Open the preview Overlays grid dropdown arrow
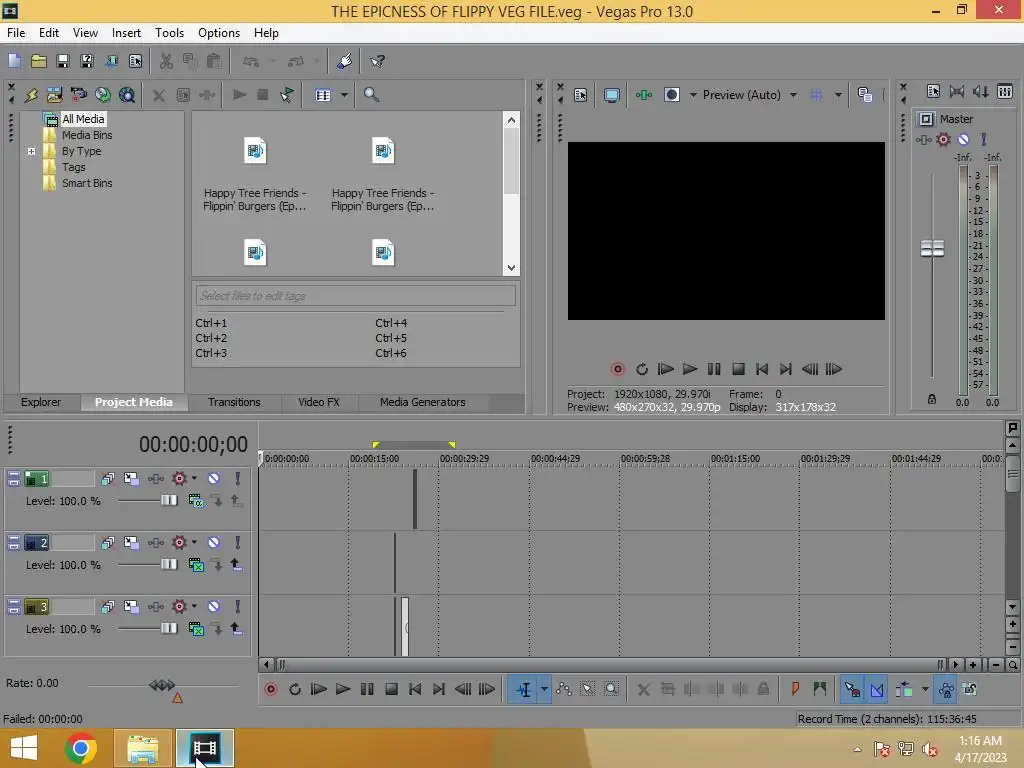Viewport: 1024px width, 768px height. click(x=839, y=95)
